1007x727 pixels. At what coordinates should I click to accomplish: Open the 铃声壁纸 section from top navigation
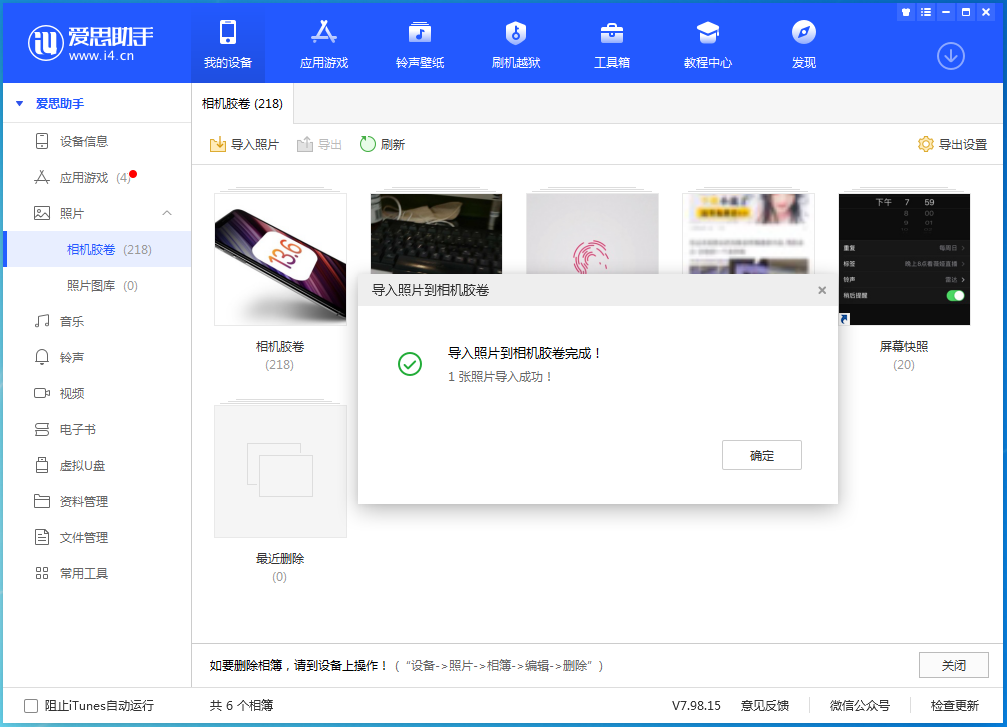tap(419, 44)
